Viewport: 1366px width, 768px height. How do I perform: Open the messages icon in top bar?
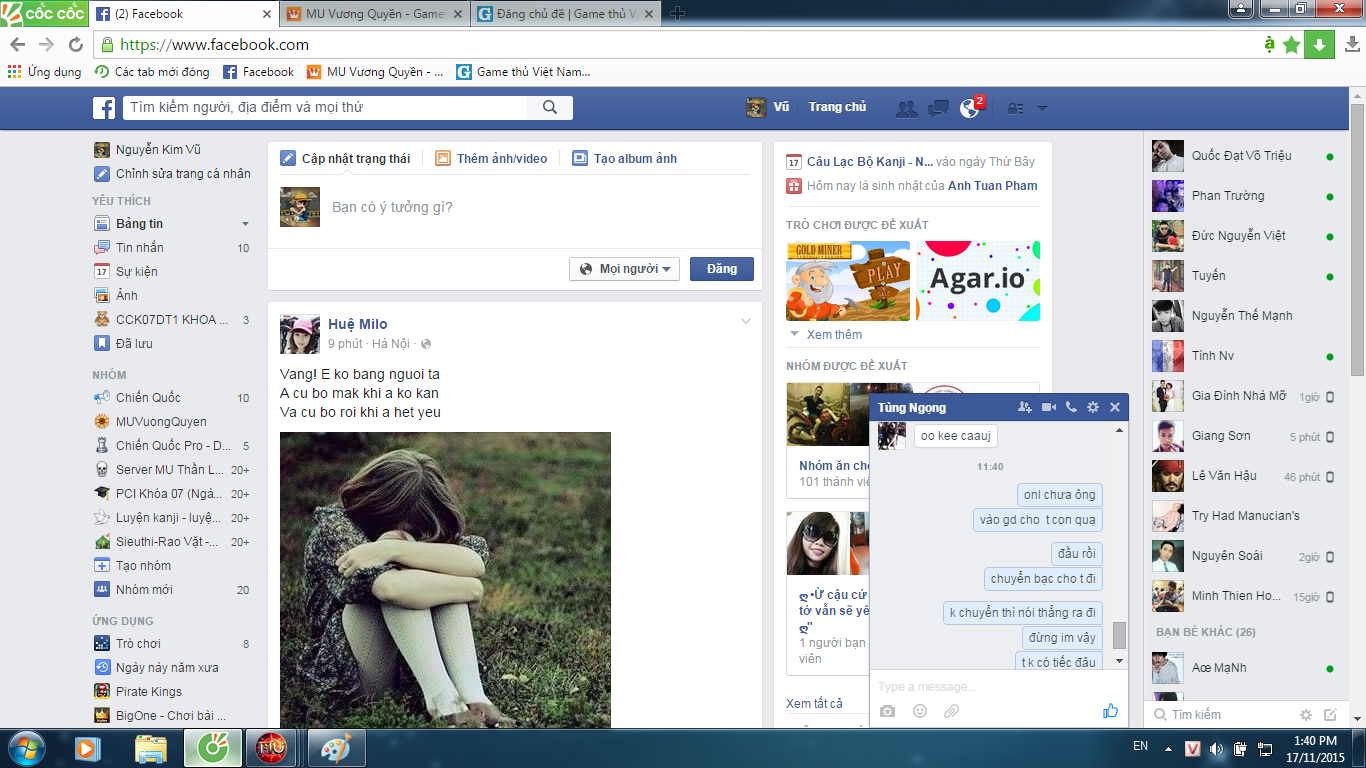pos(938,109)
